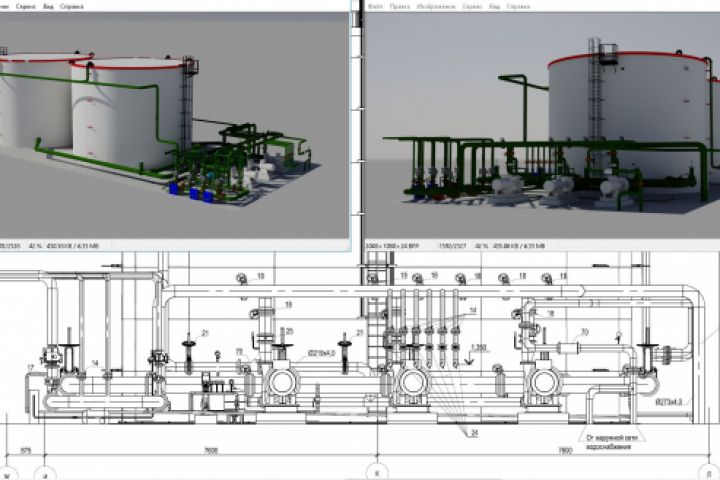Open Сервис menu in right viewer window

[472, 6]
